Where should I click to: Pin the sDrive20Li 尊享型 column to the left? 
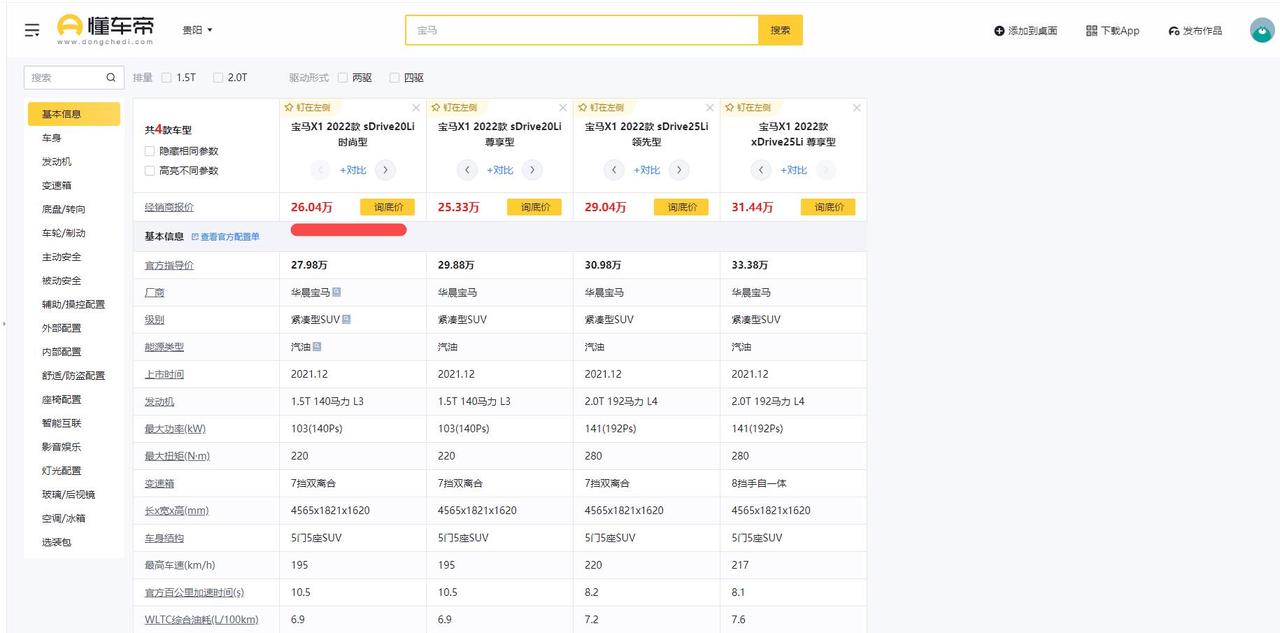point(455,107)
